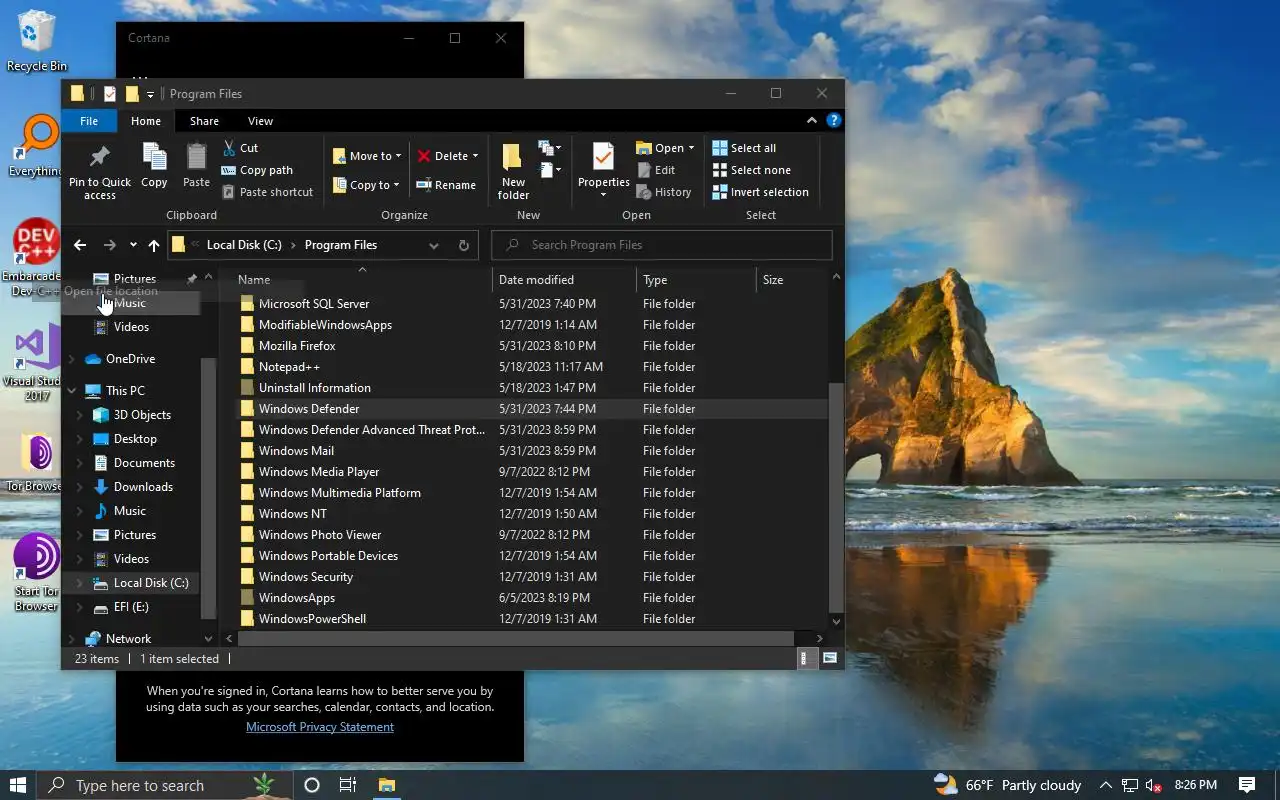Open recent locations dropdown arrow
The height and width of the screenshot is (800, 1280).
pyautogui.click(x=133, y=245)
